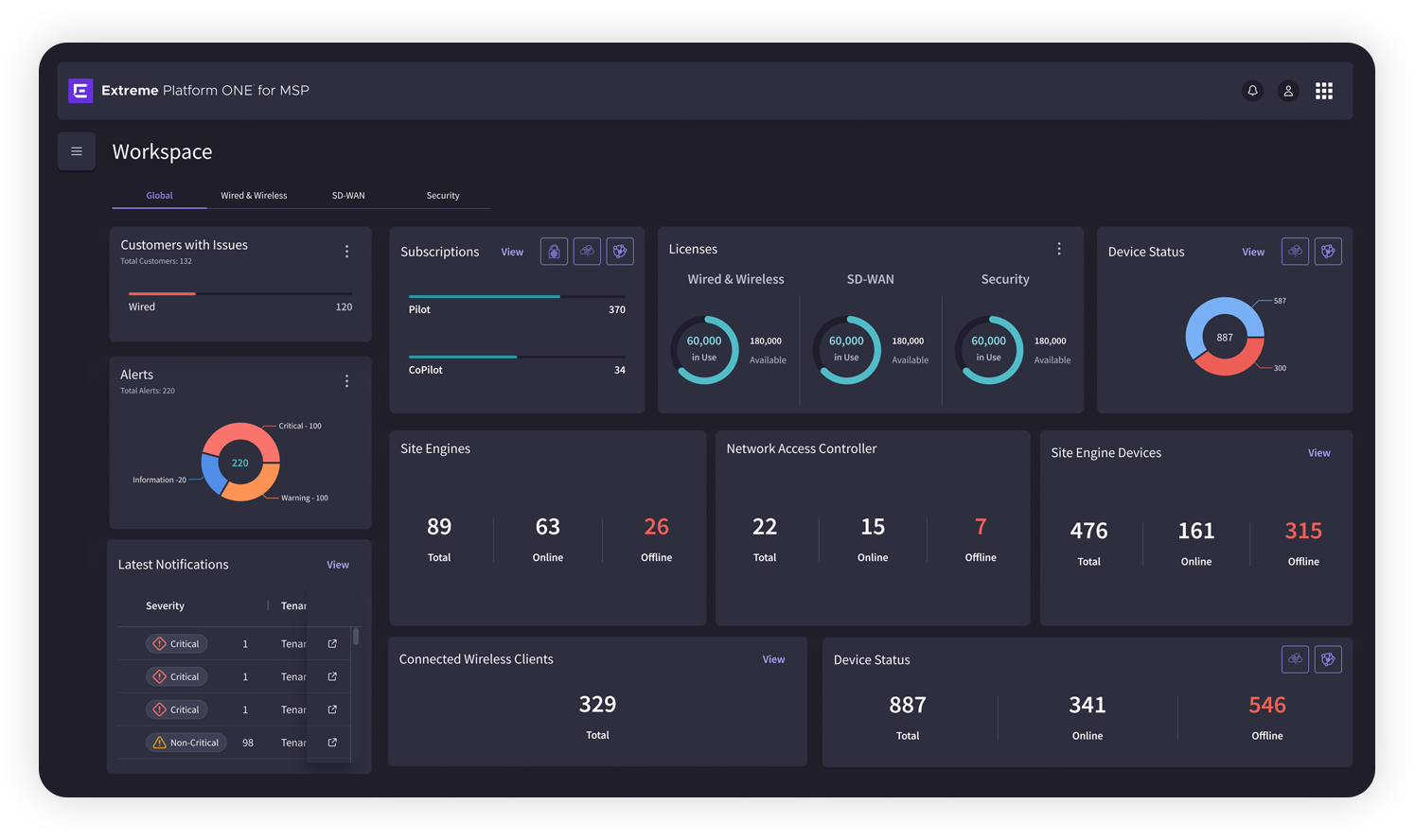This screenshot has width=1415, height=840.
Task: Click Site Engines Online count 63
Action: [x=548, y=527]
